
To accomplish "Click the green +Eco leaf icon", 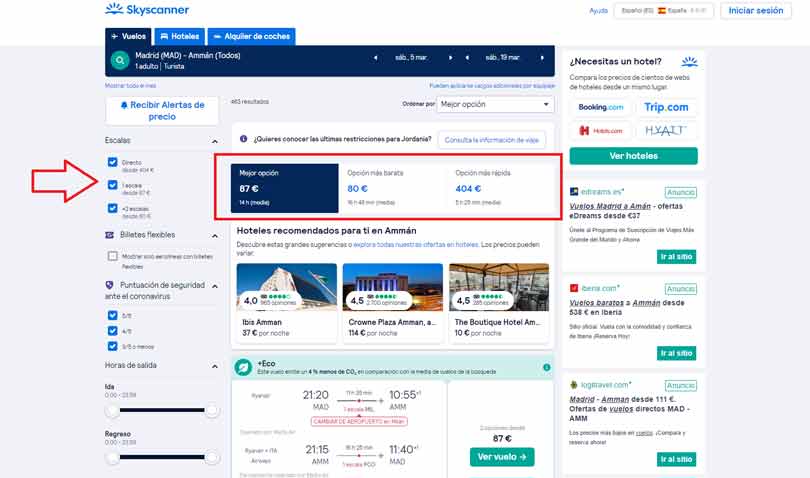I will pos(242,368).
